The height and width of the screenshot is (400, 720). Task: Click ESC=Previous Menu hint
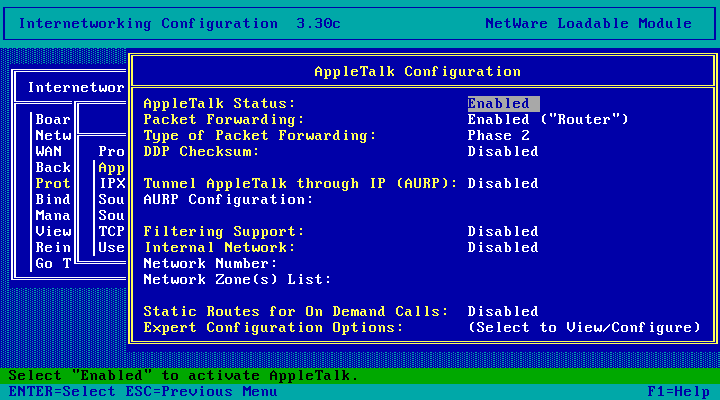coord(202,392)
